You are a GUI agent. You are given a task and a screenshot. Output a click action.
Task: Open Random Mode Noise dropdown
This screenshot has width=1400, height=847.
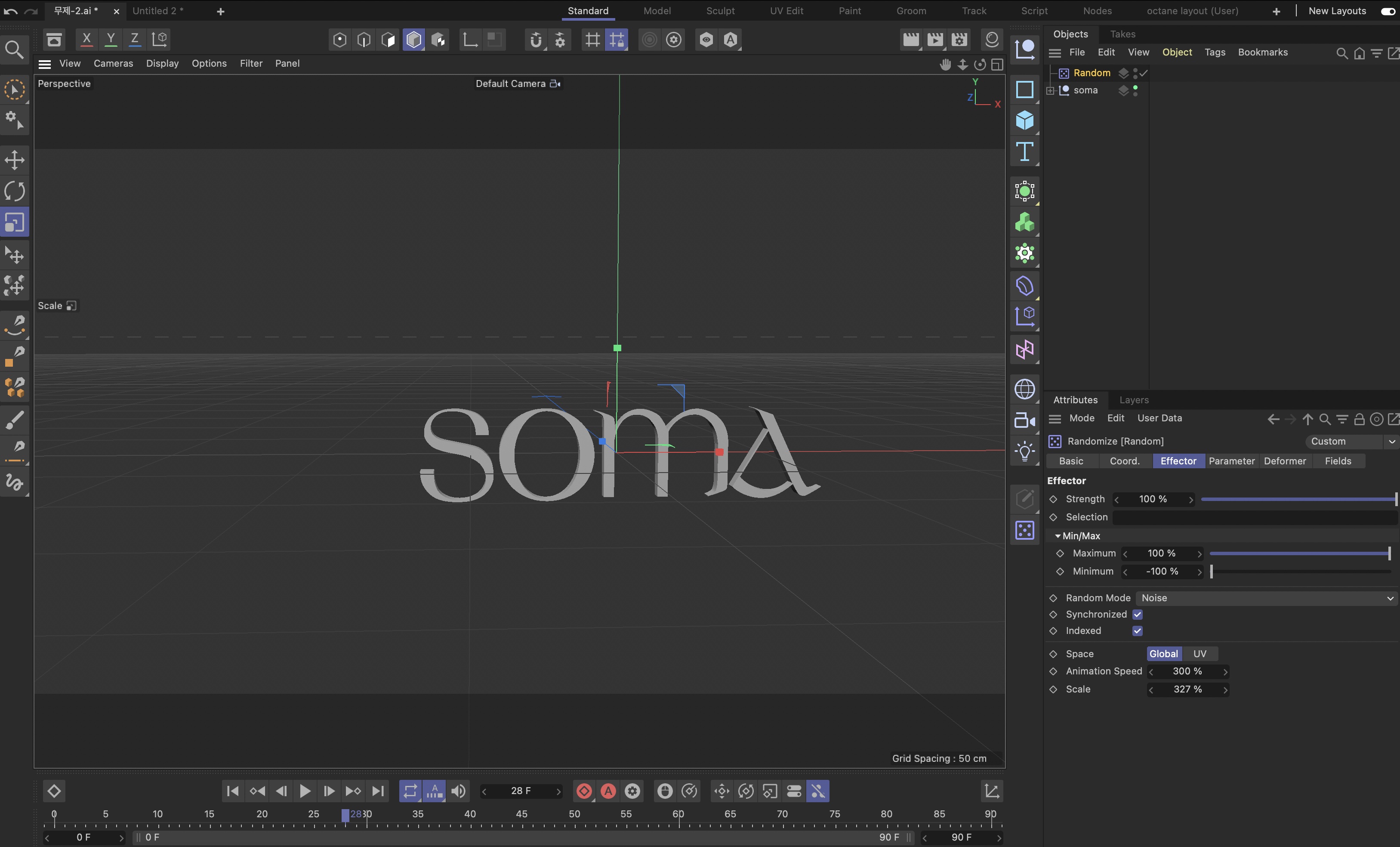[1266, 598]
